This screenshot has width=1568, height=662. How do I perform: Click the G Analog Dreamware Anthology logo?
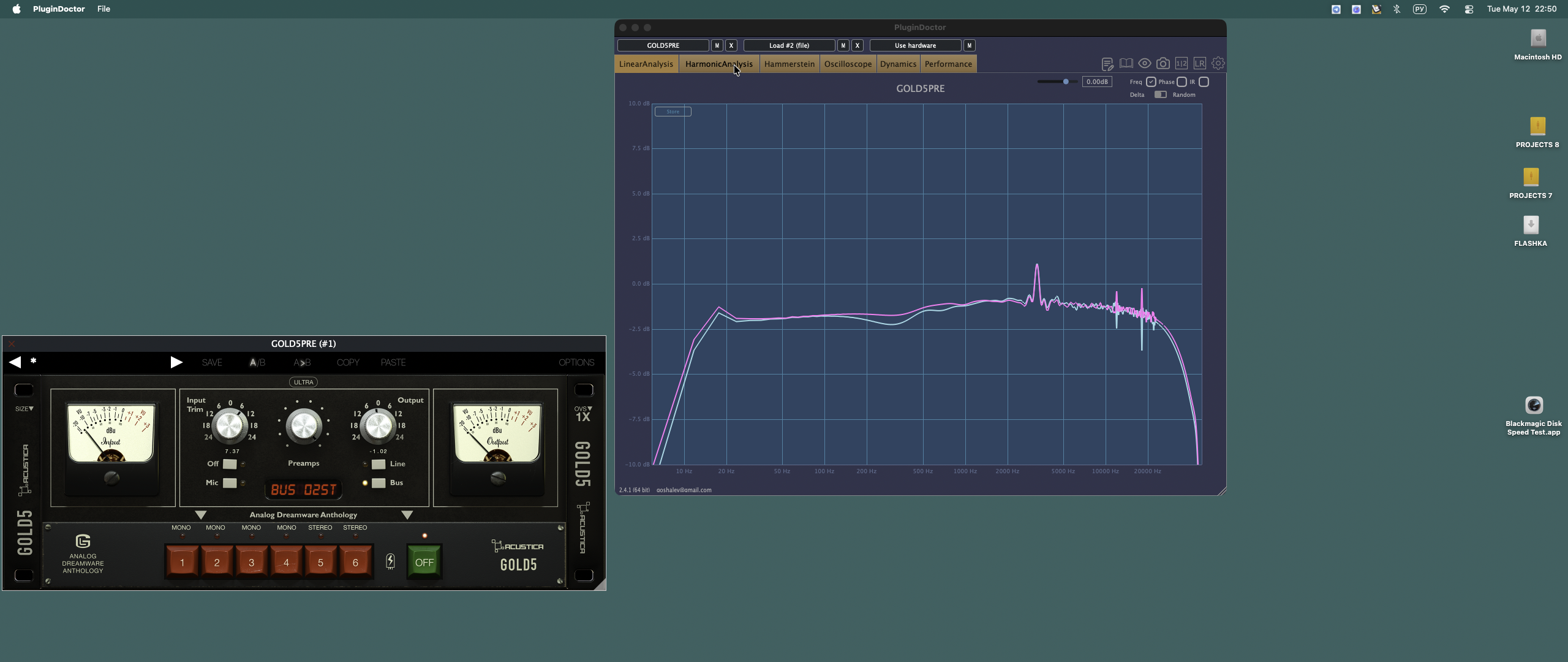pos(83,554)
